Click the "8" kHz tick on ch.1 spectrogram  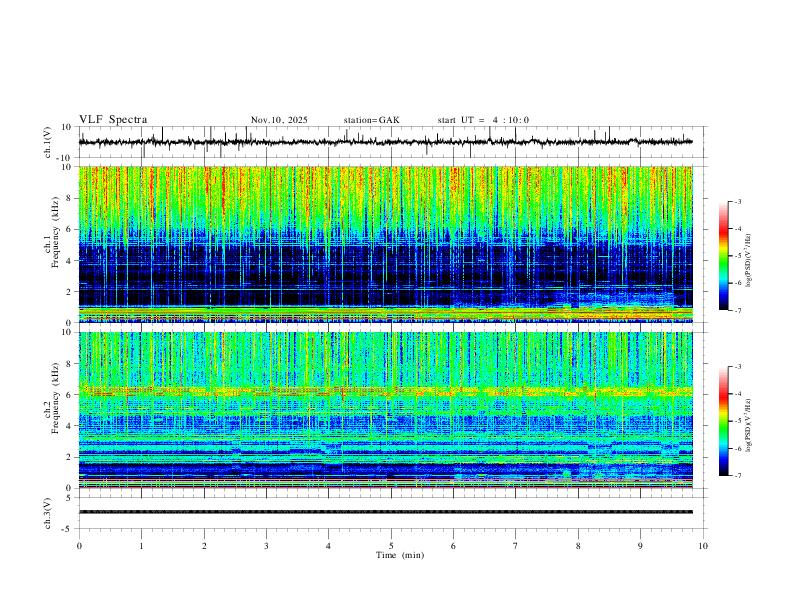coord(69,198)
